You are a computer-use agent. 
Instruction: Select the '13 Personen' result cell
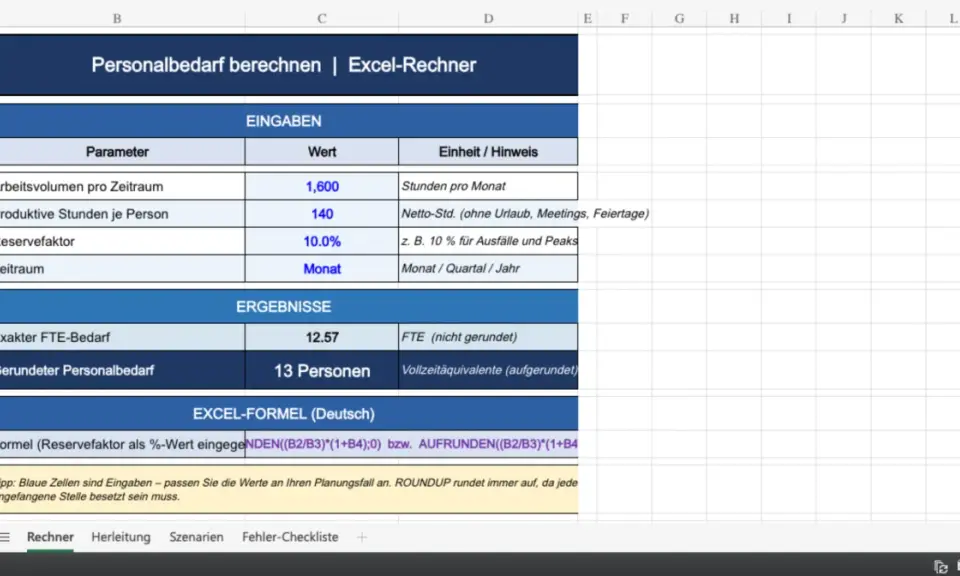tap(322, 370)
